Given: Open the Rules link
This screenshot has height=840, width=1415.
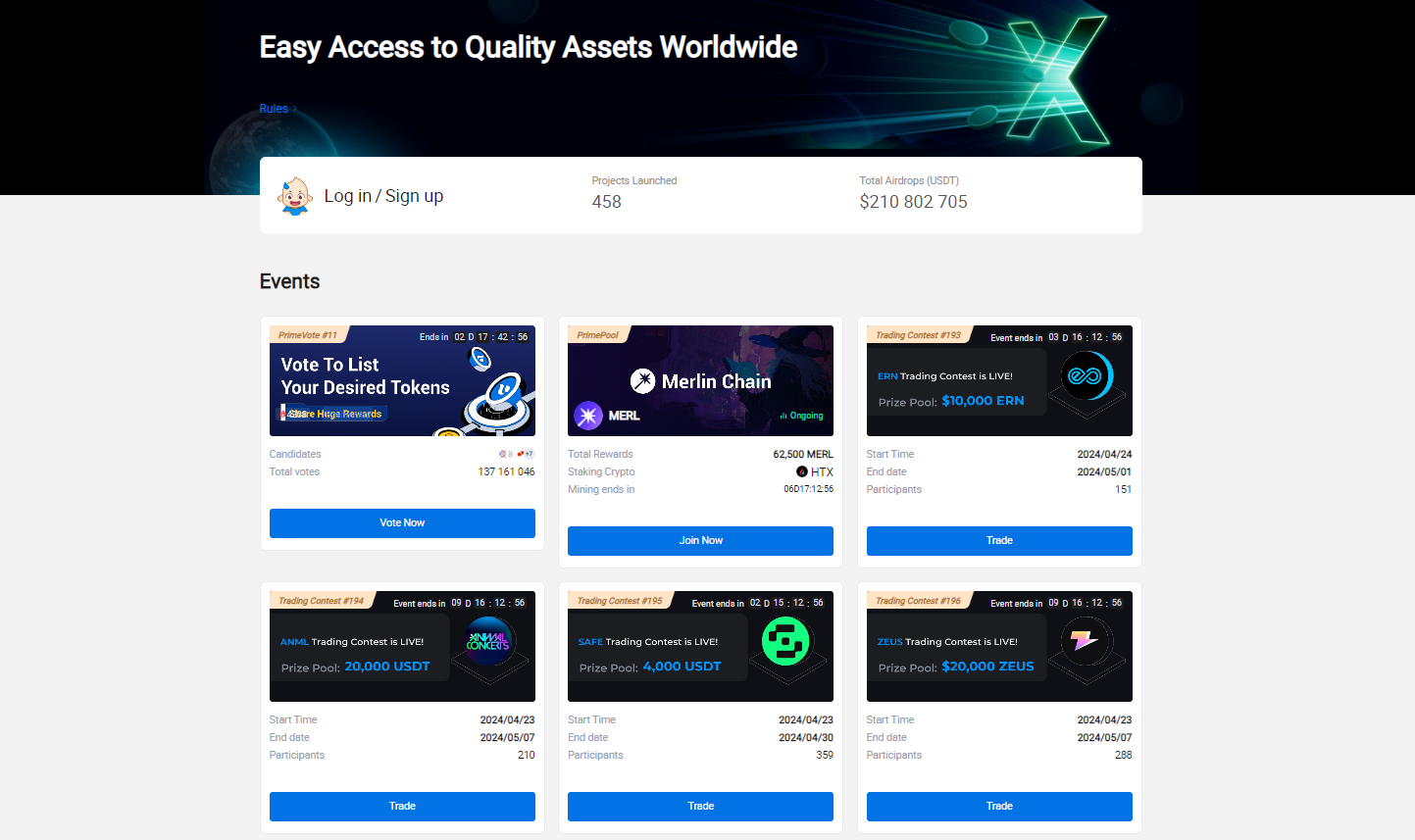Looking at the screenshot, I should [274, 109].
